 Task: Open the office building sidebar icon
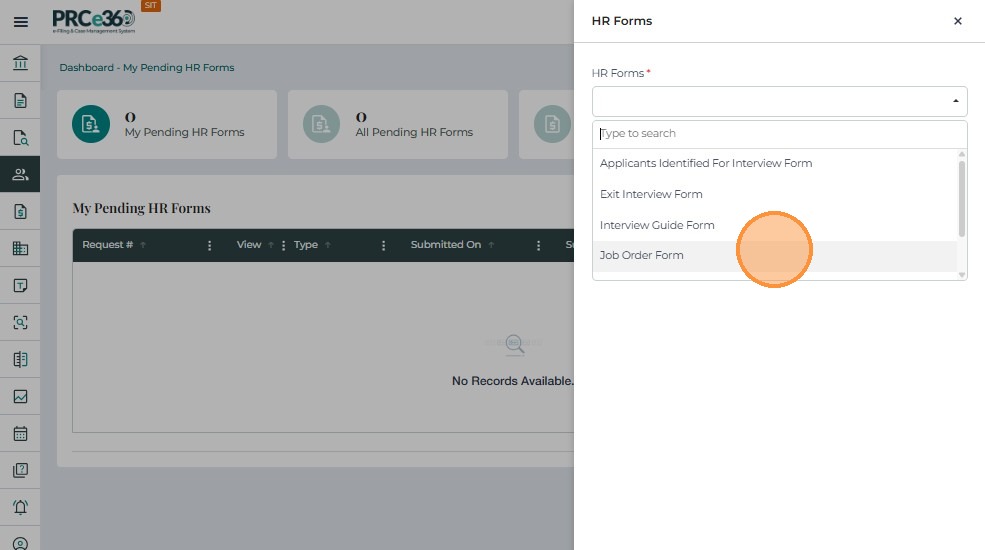click(x=20, y=249)
